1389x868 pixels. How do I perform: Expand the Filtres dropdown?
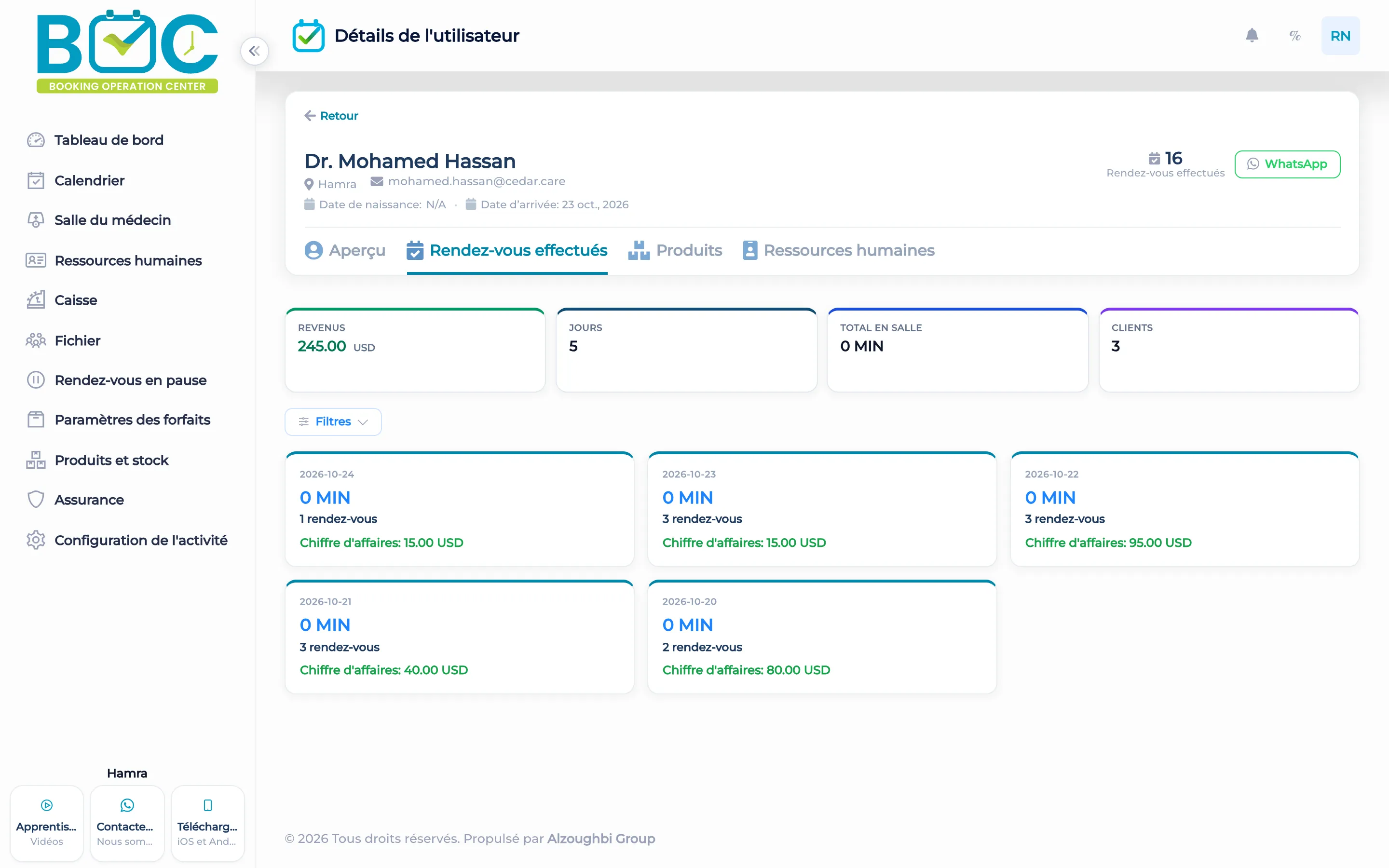point(333,422)
